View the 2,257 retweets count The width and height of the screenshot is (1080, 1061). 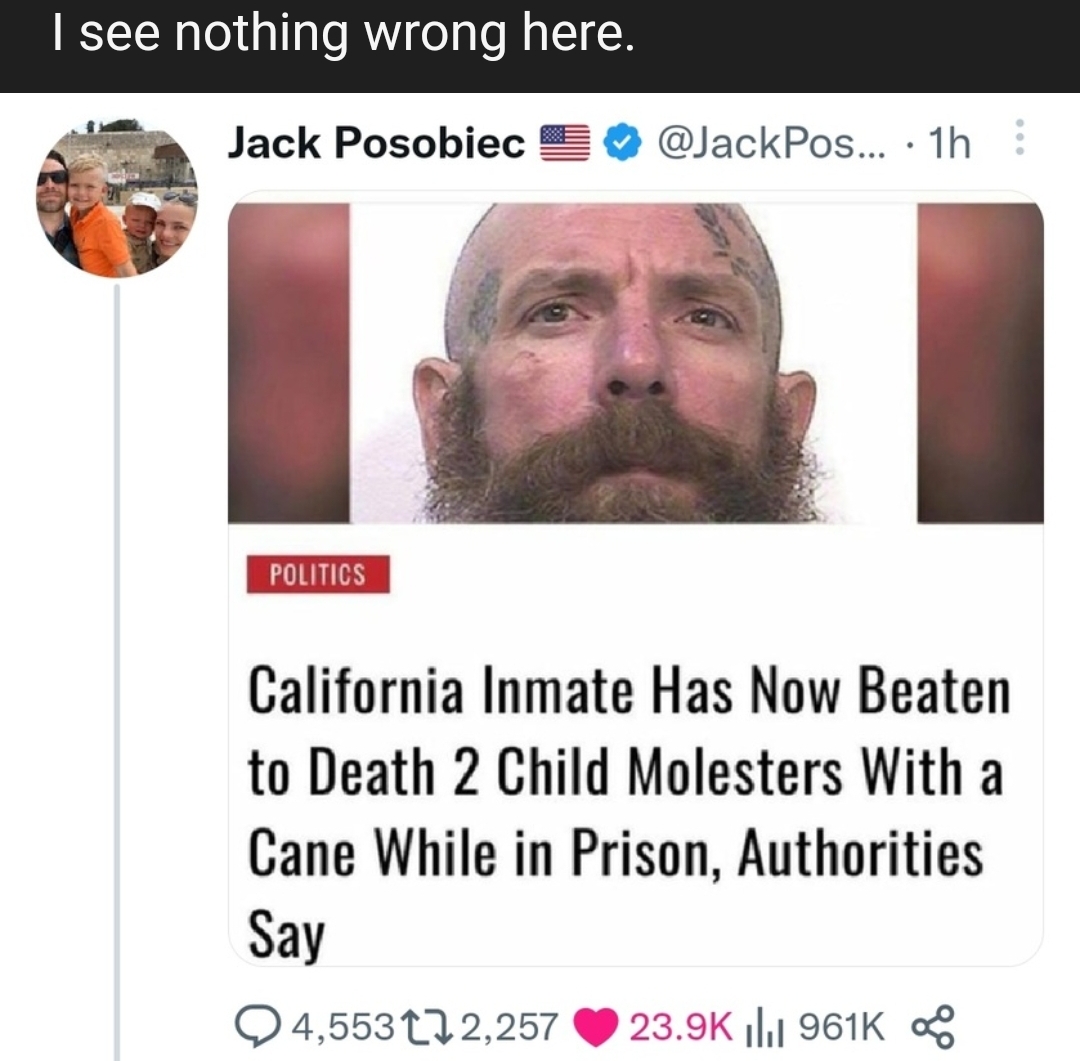click(508, 1027)
